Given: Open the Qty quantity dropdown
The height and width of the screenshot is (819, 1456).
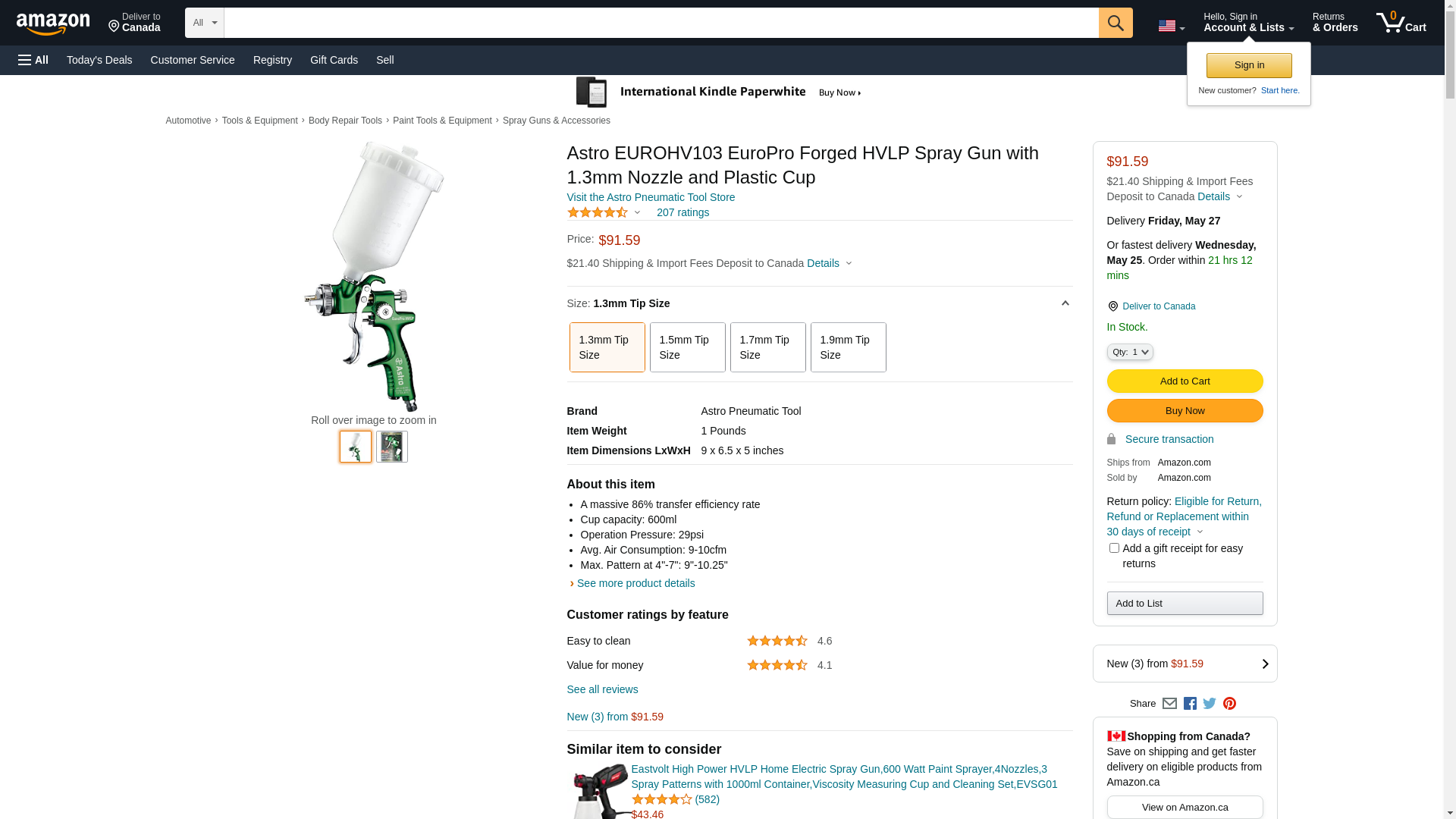Looking at the screenshot, I should click(x=1130, y=352).
